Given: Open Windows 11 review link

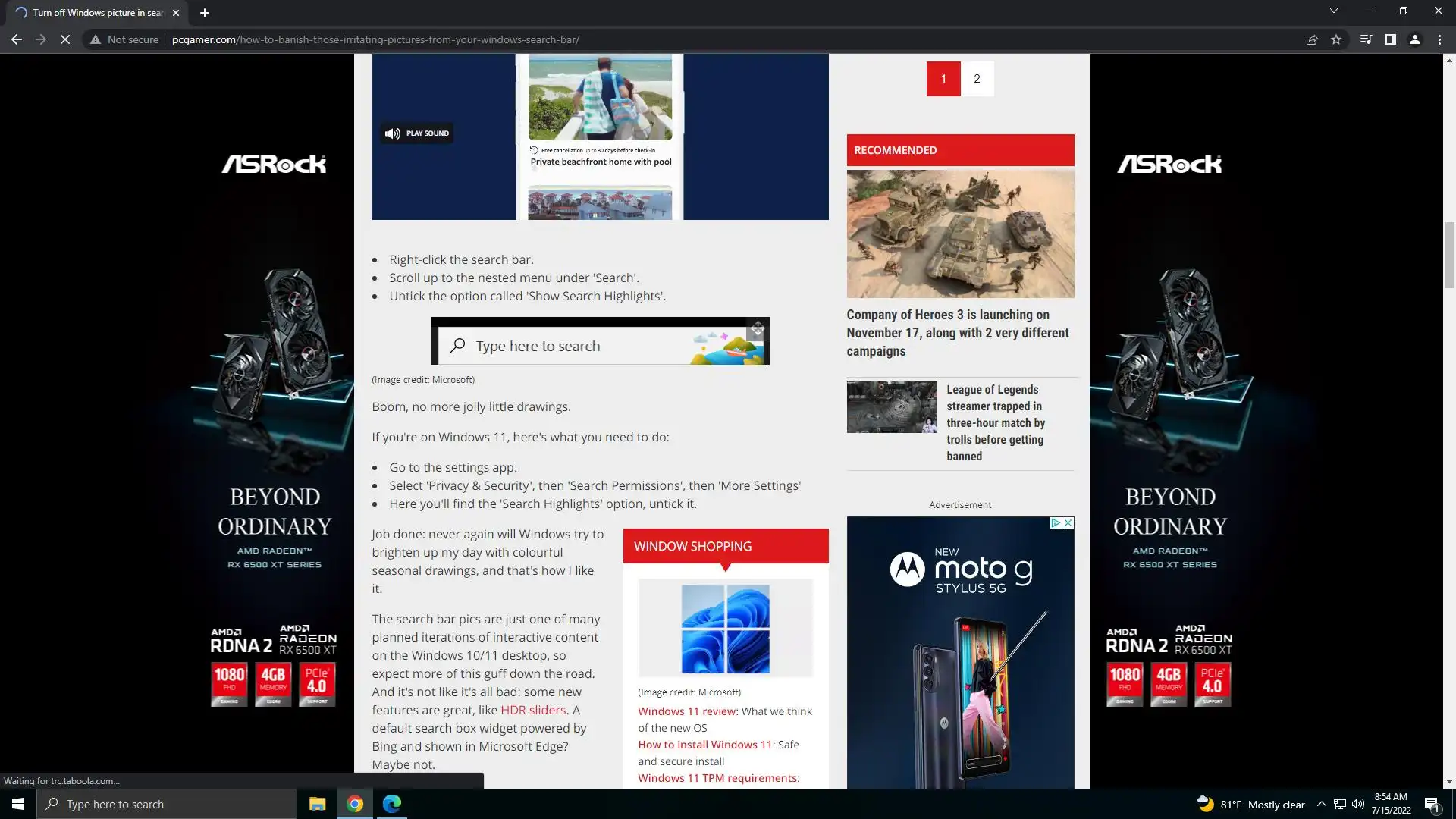Looking at the screenshot, I should (687, 711).
